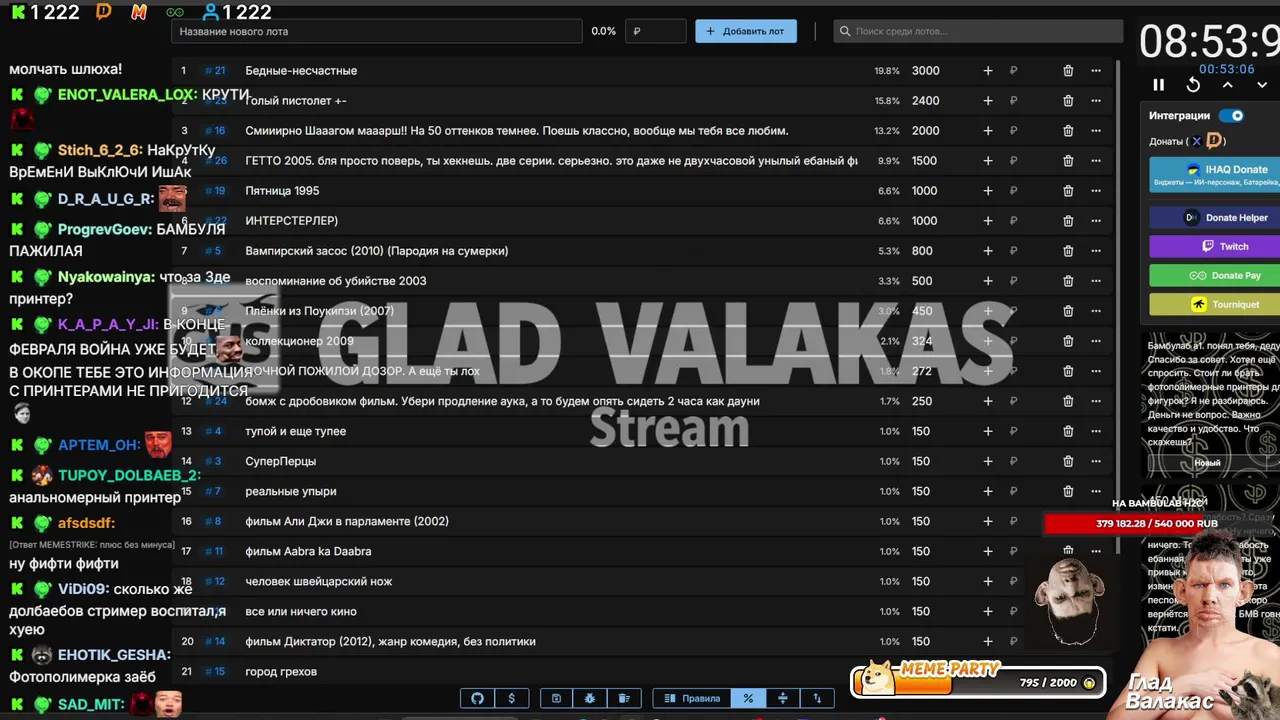Connect the IHAQ Donate integration
The width and height of the screenshot is (1280, 720).
1215,175
